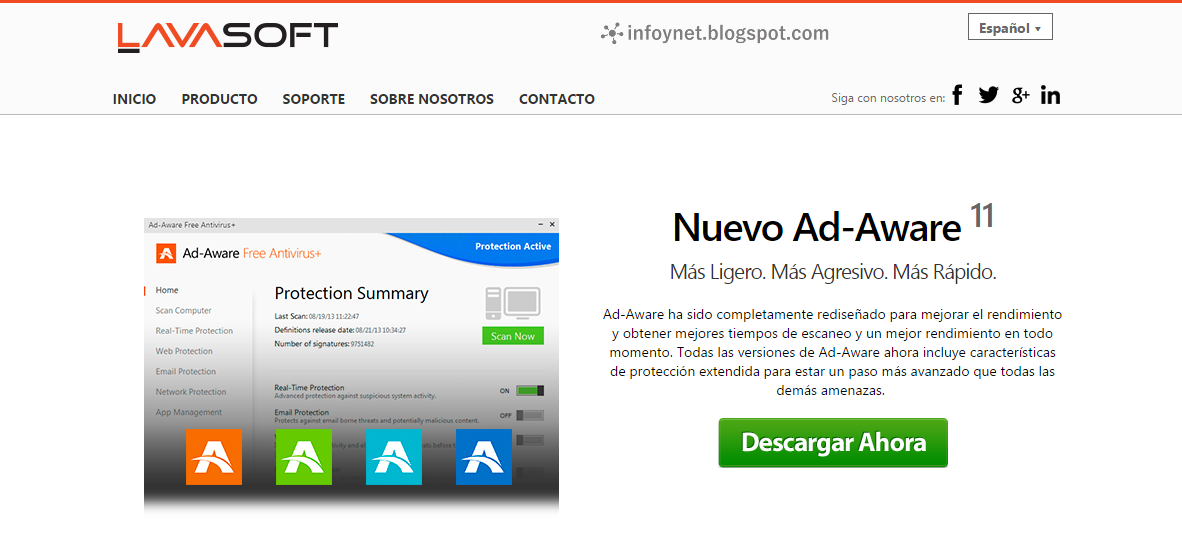Open the CONTACTO menu

[557, 99]
